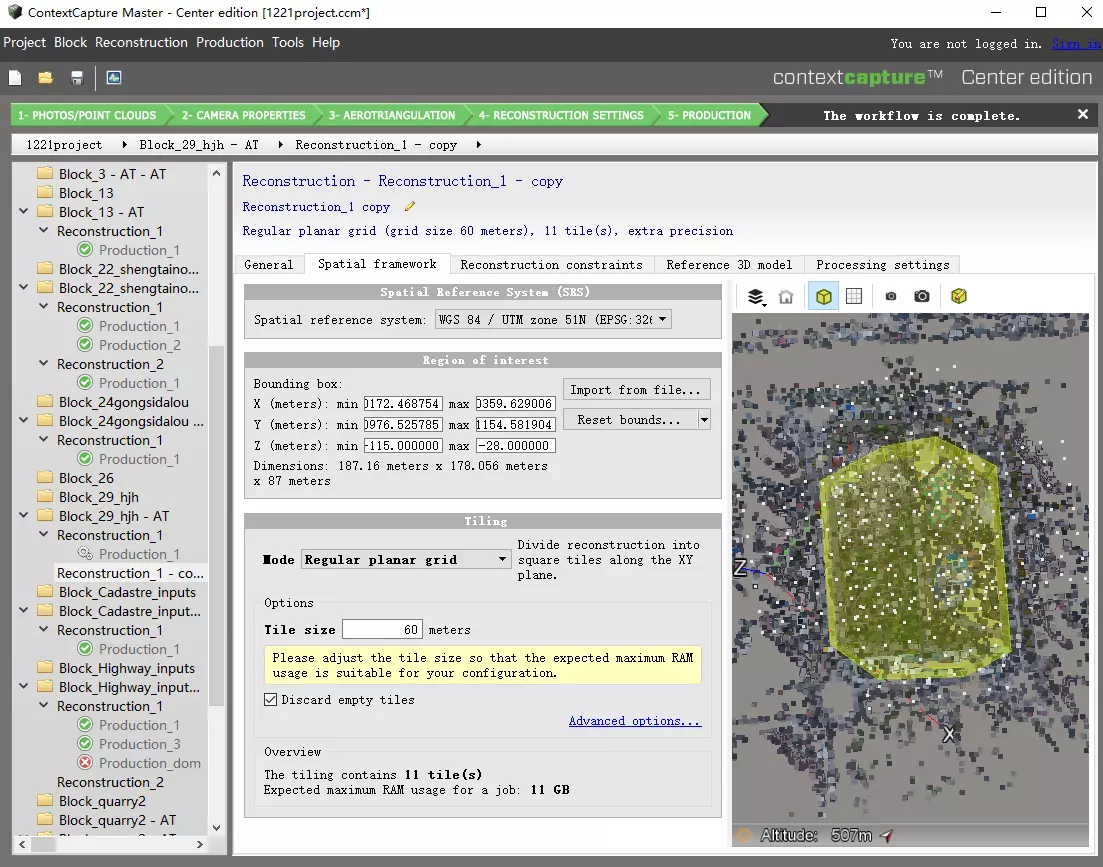Open the Project menu
This screenshot has height=867, width=1103.
pos(25,43)
